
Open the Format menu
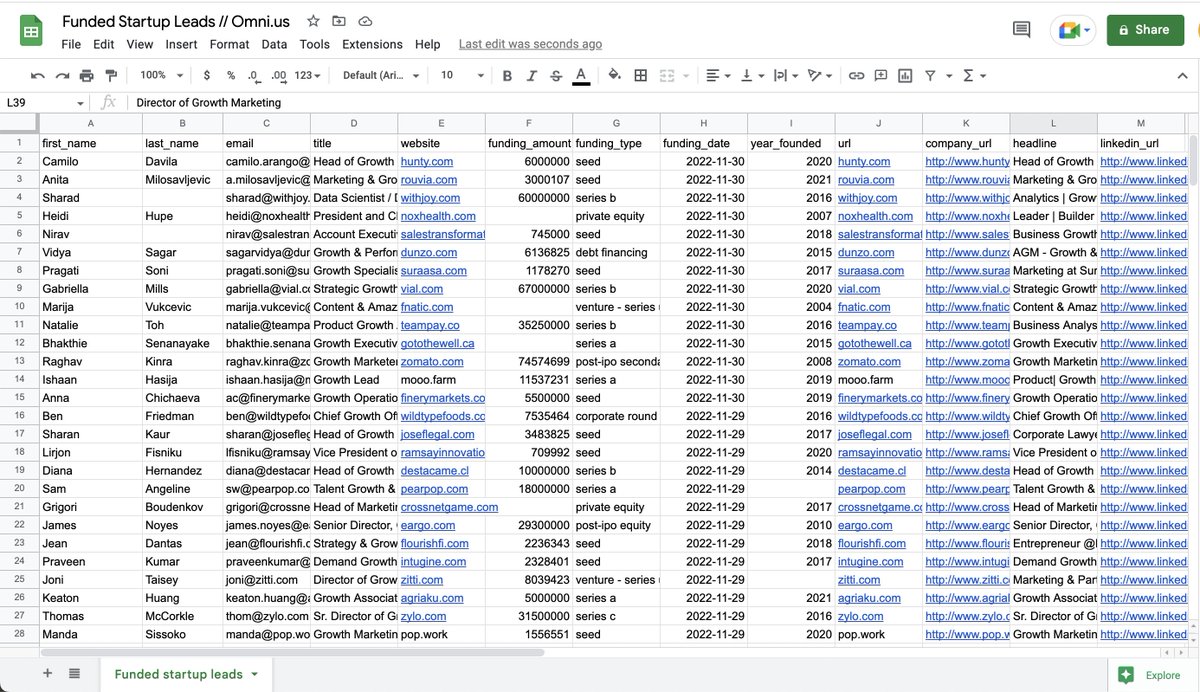(230, 44)
